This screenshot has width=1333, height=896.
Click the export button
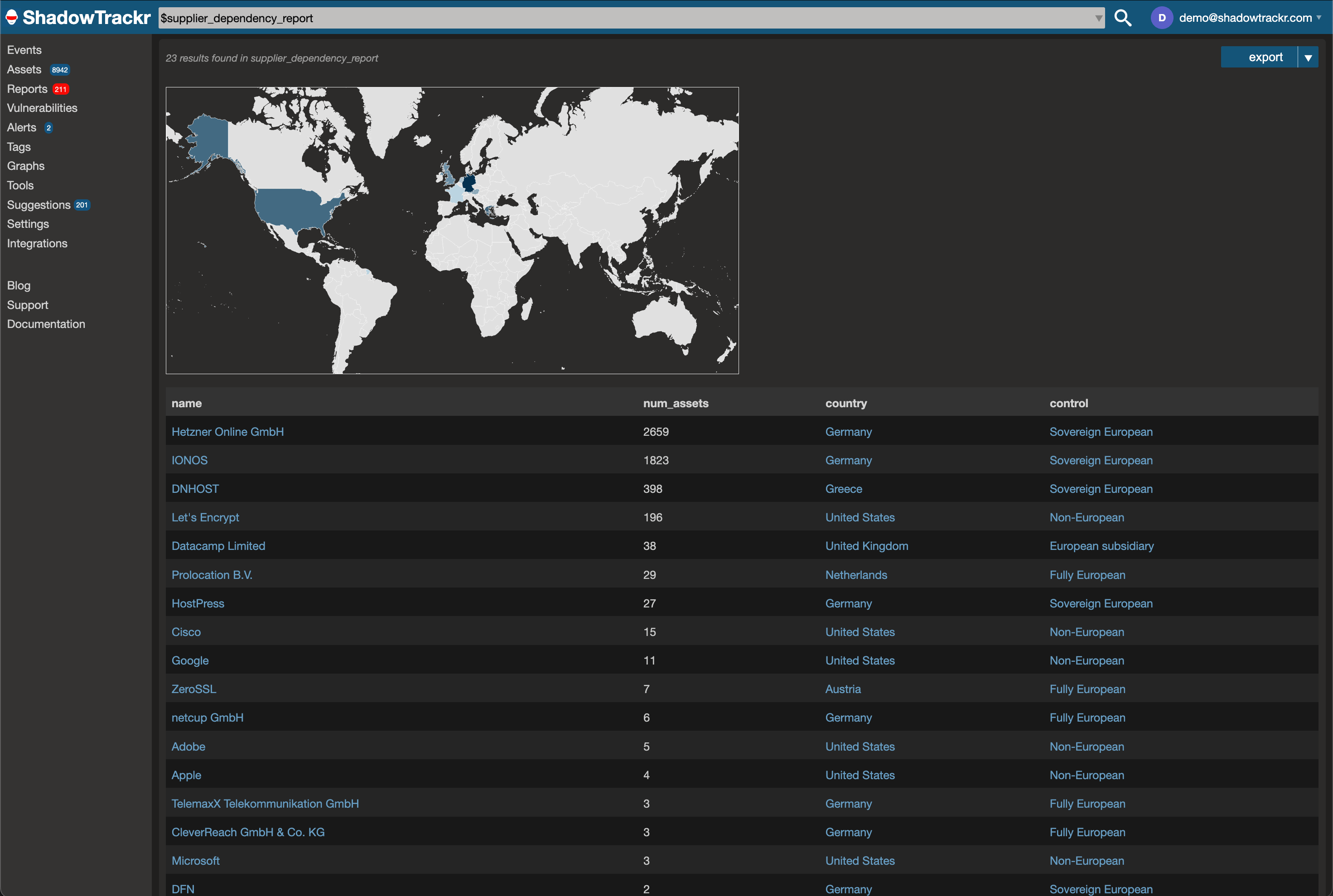1259,57
